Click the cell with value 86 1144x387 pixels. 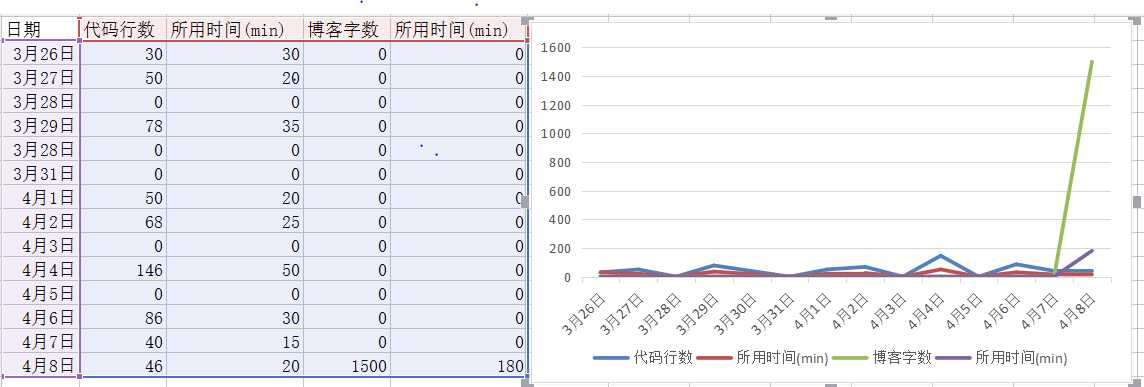pos(123,318)
